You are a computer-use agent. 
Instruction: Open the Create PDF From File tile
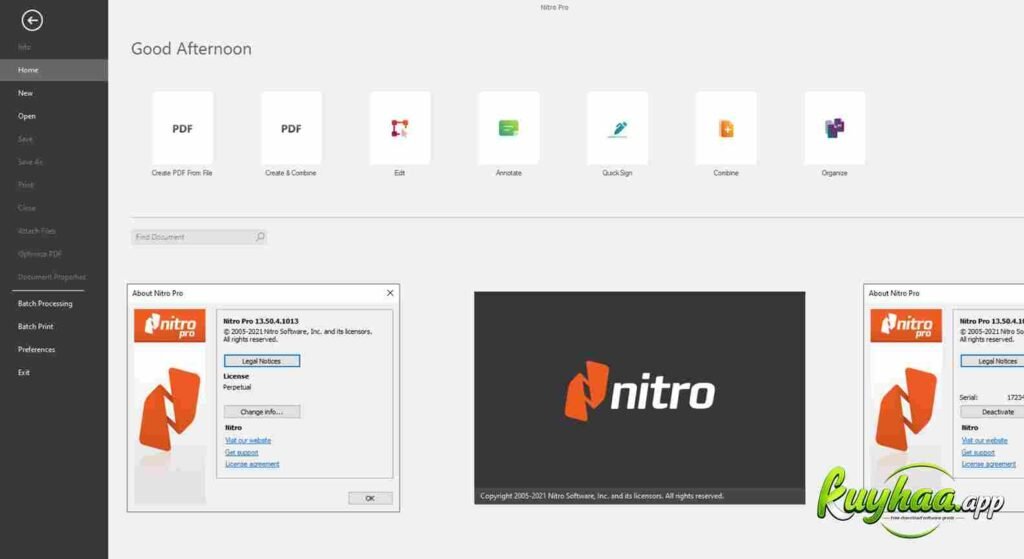[x=182, y=128]
